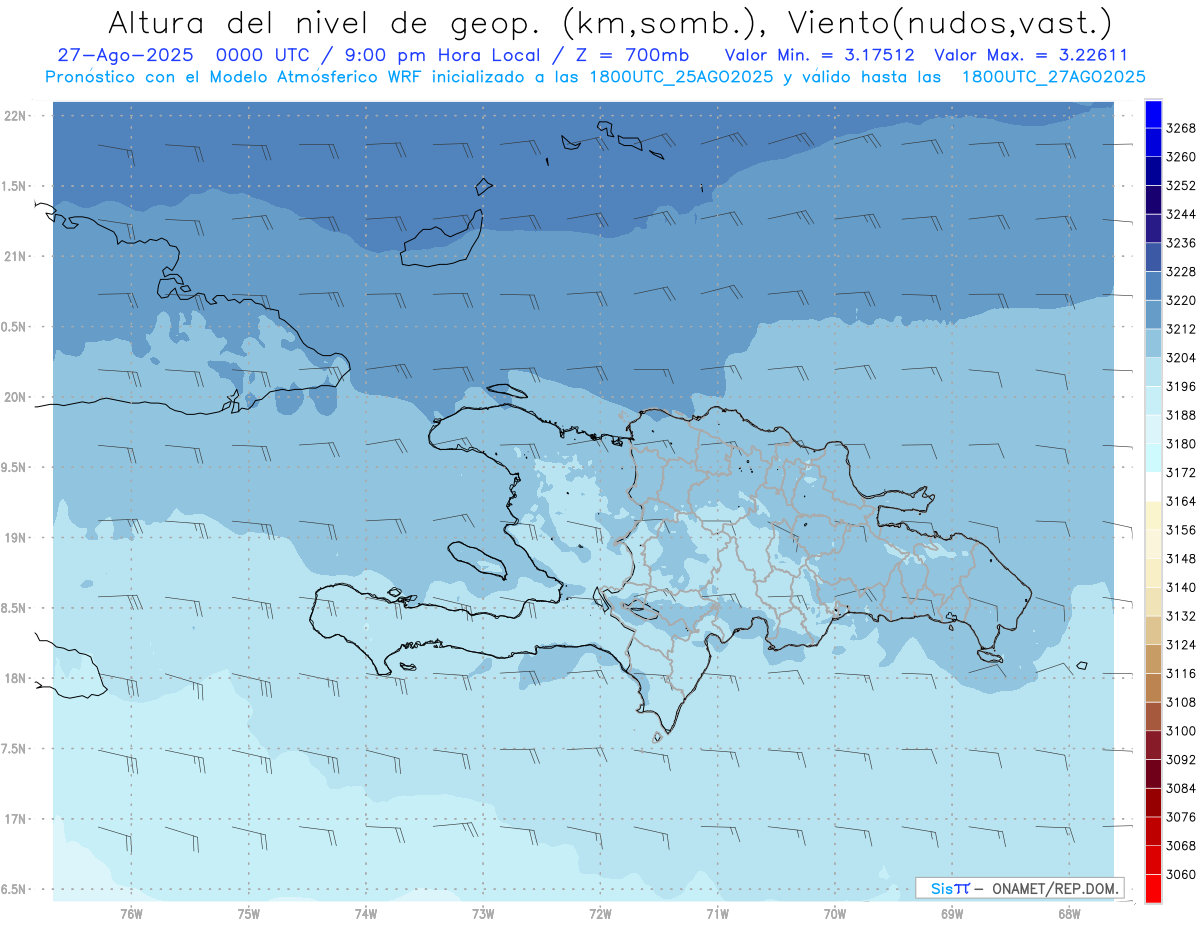
Task: Pick the bright red swatch below 3060
Action: [1153, 889]
